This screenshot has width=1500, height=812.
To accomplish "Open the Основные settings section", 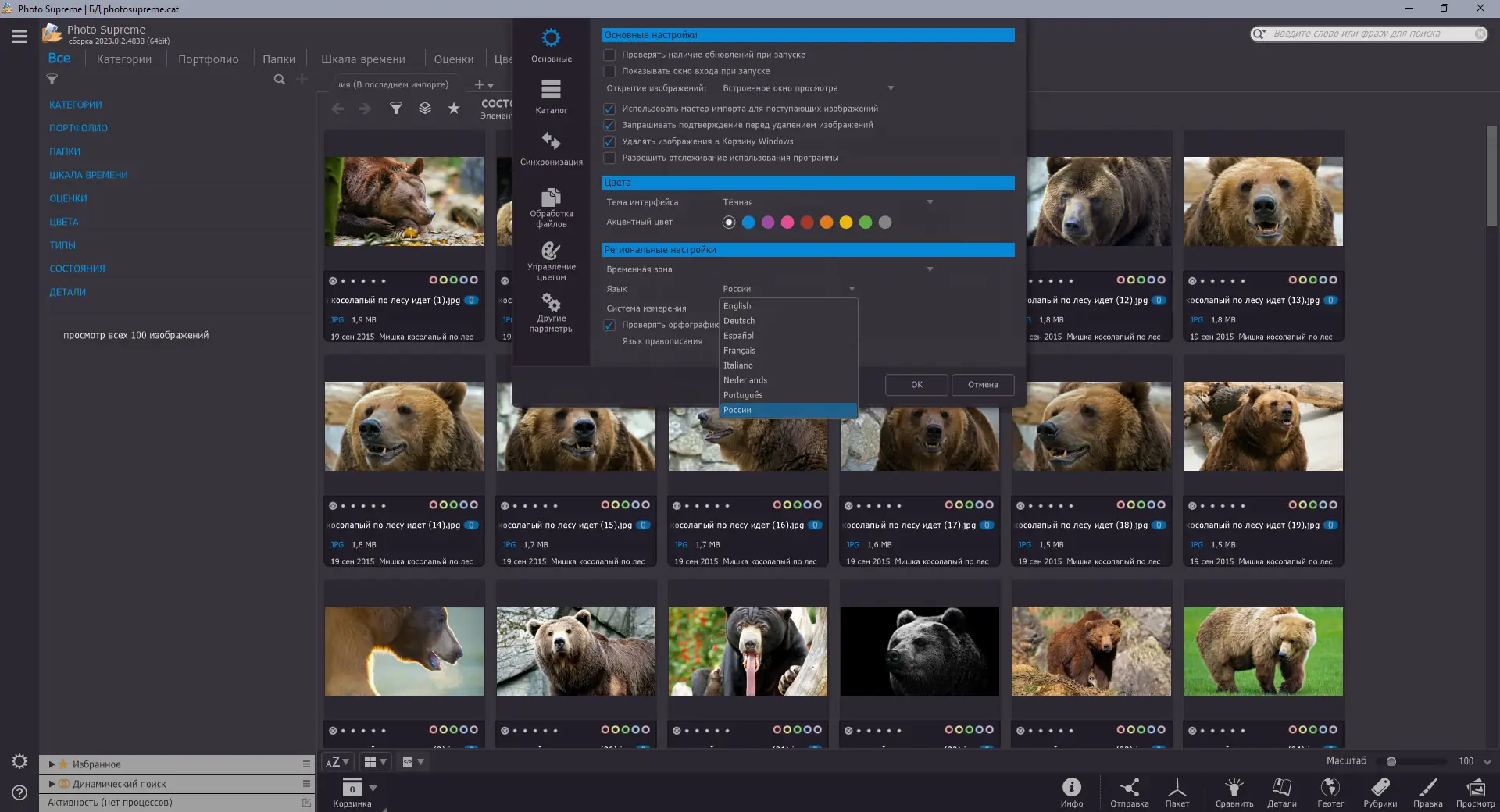I will click(551, 45).
